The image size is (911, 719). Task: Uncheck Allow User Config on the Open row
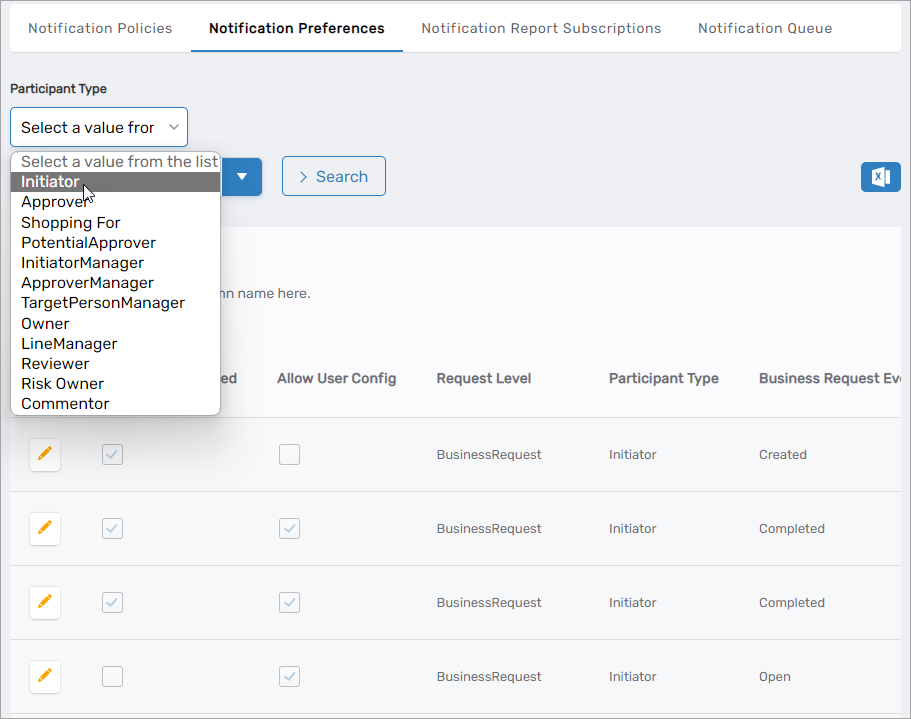pyautogui.click(x=289, y=677)
